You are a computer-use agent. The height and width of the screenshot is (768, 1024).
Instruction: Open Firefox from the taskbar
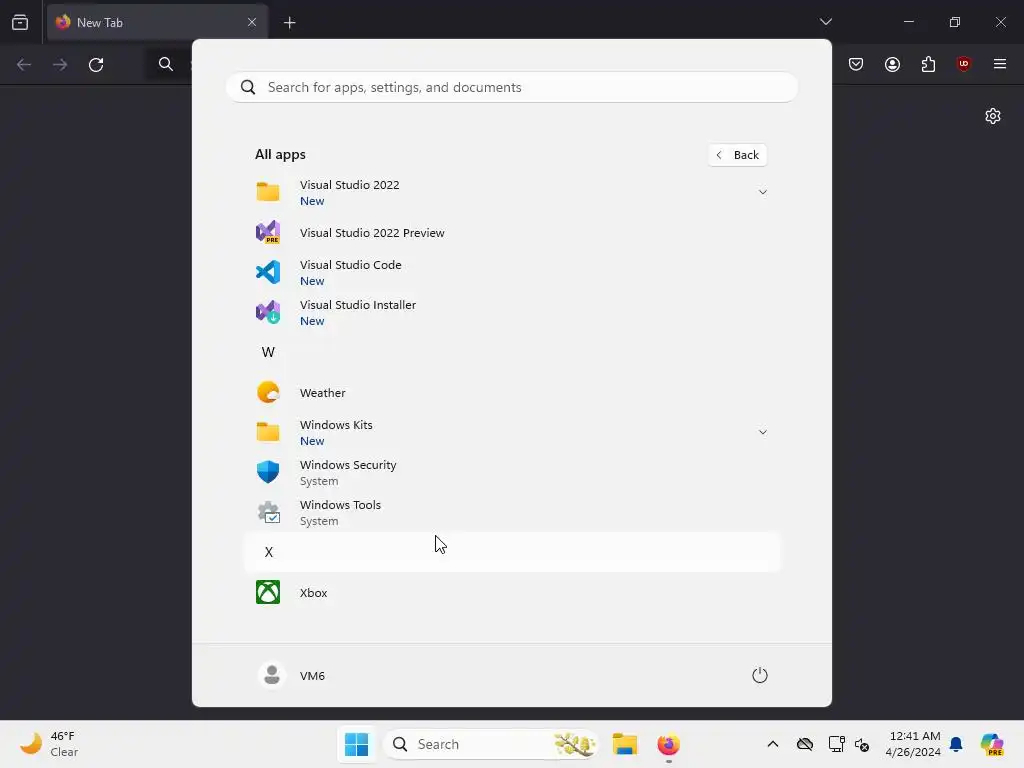point(668,744)
